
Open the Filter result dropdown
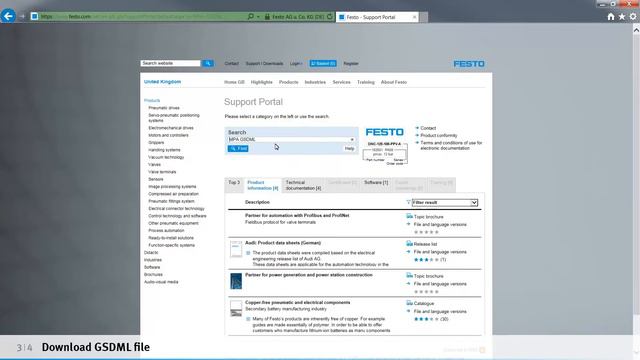coord(444,202)
